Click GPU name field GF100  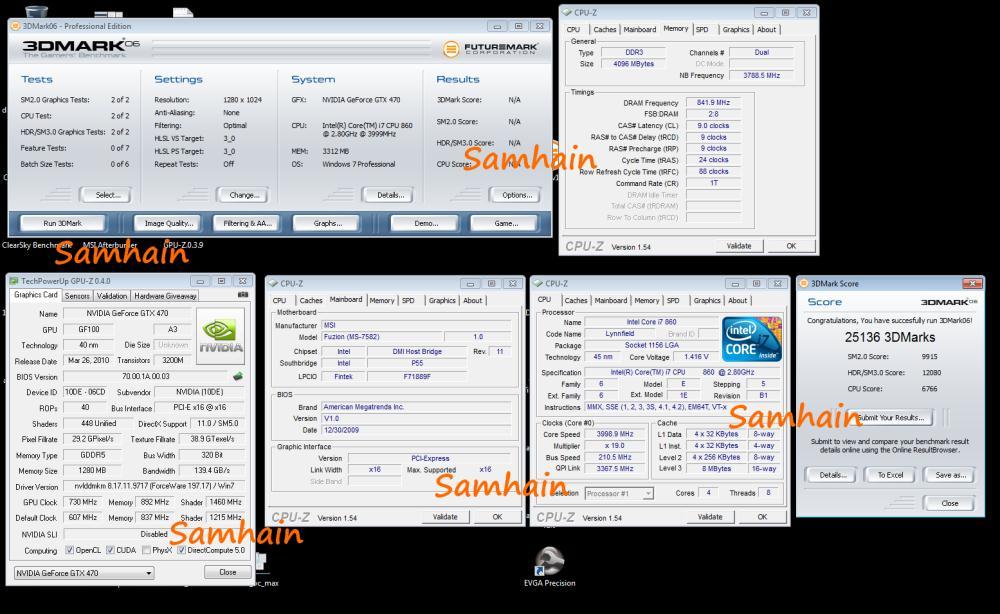pos(89,330)
